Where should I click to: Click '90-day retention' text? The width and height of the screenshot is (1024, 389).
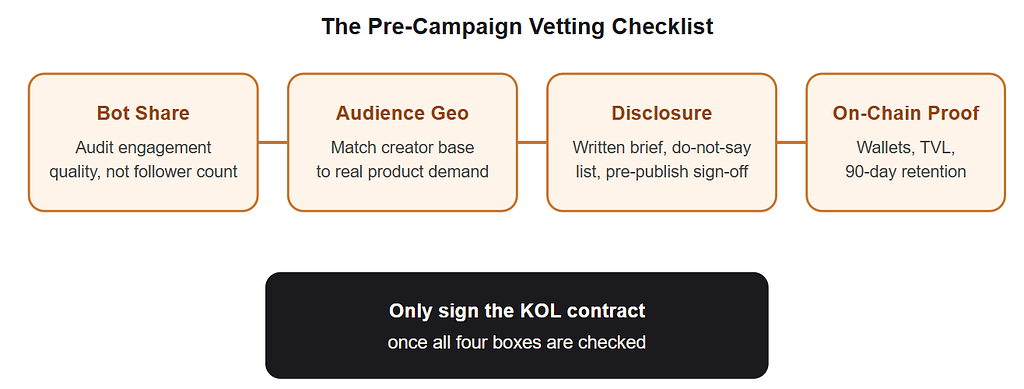click(x=906, y=172)
